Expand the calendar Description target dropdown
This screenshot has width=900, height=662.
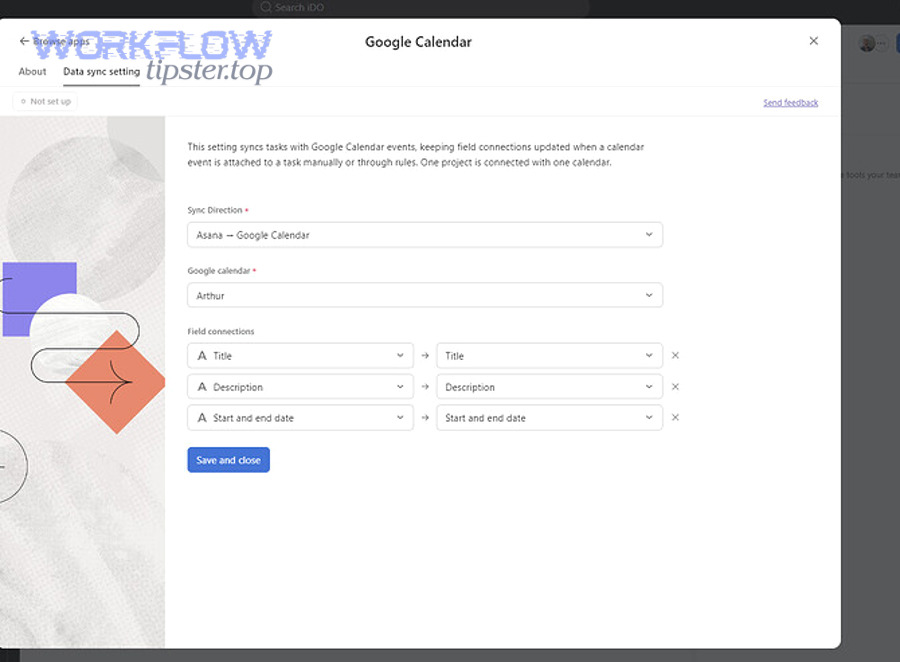[x=549, y=386]
